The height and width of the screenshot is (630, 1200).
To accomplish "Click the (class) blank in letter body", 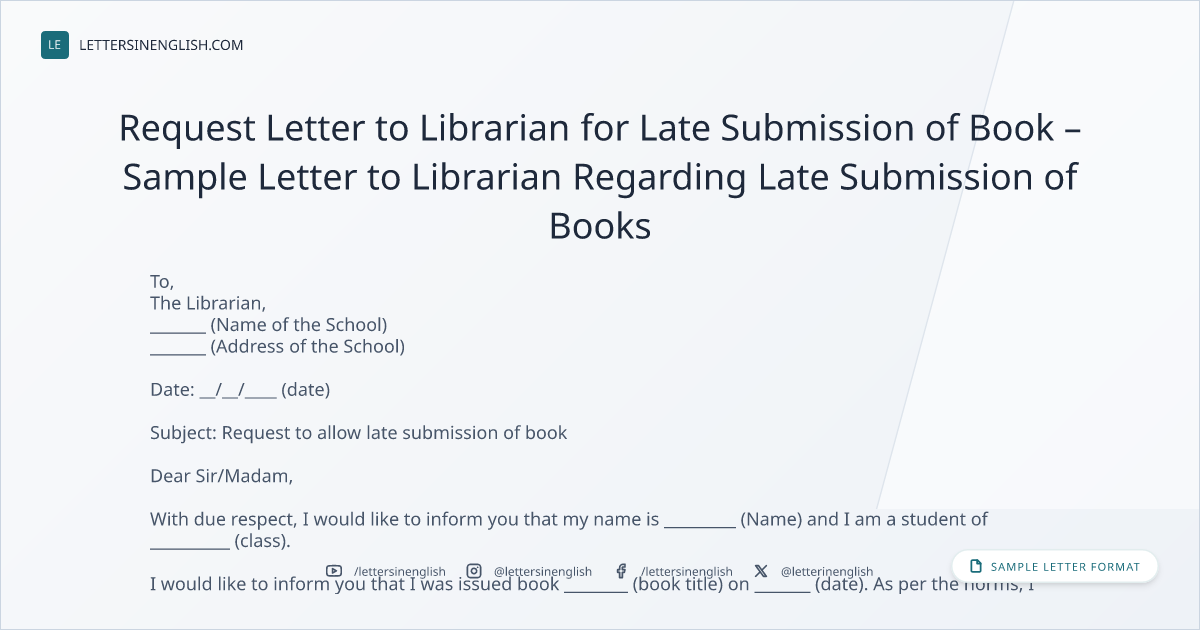I will (x=190, y=542).
